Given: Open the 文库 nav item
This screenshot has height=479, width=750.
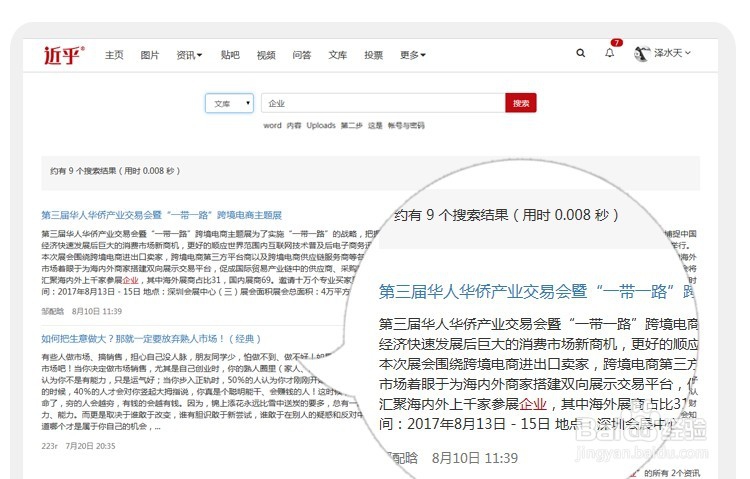Looking at the screenshot, I should point(338,55).
